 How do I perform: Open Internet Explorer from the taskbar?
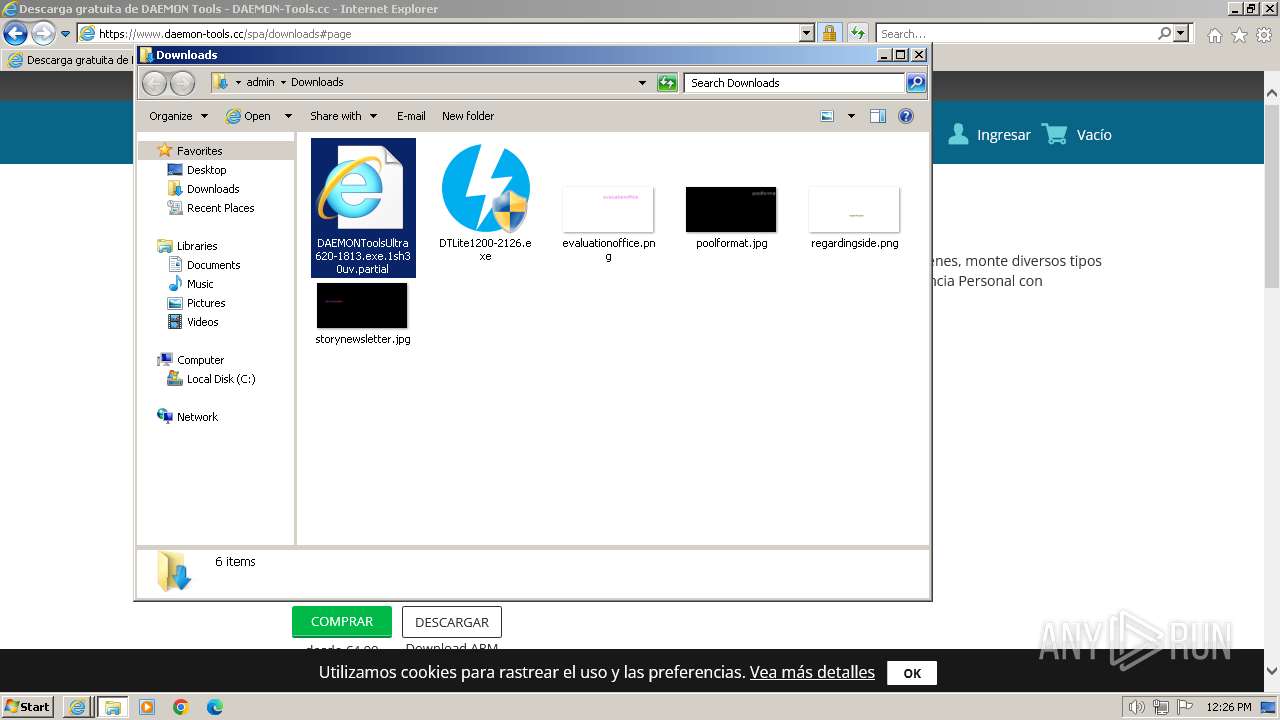(77, 707)
